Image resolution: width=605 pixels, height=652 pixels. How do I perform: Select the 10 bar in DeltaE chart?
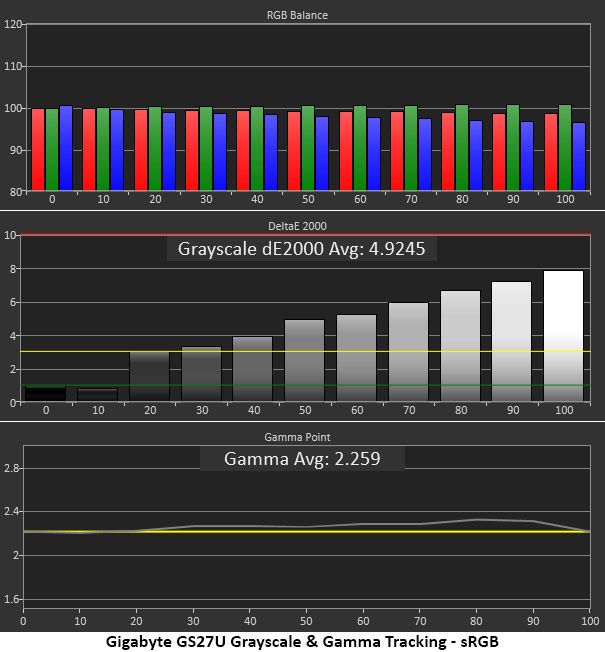[x=98, y=395]
